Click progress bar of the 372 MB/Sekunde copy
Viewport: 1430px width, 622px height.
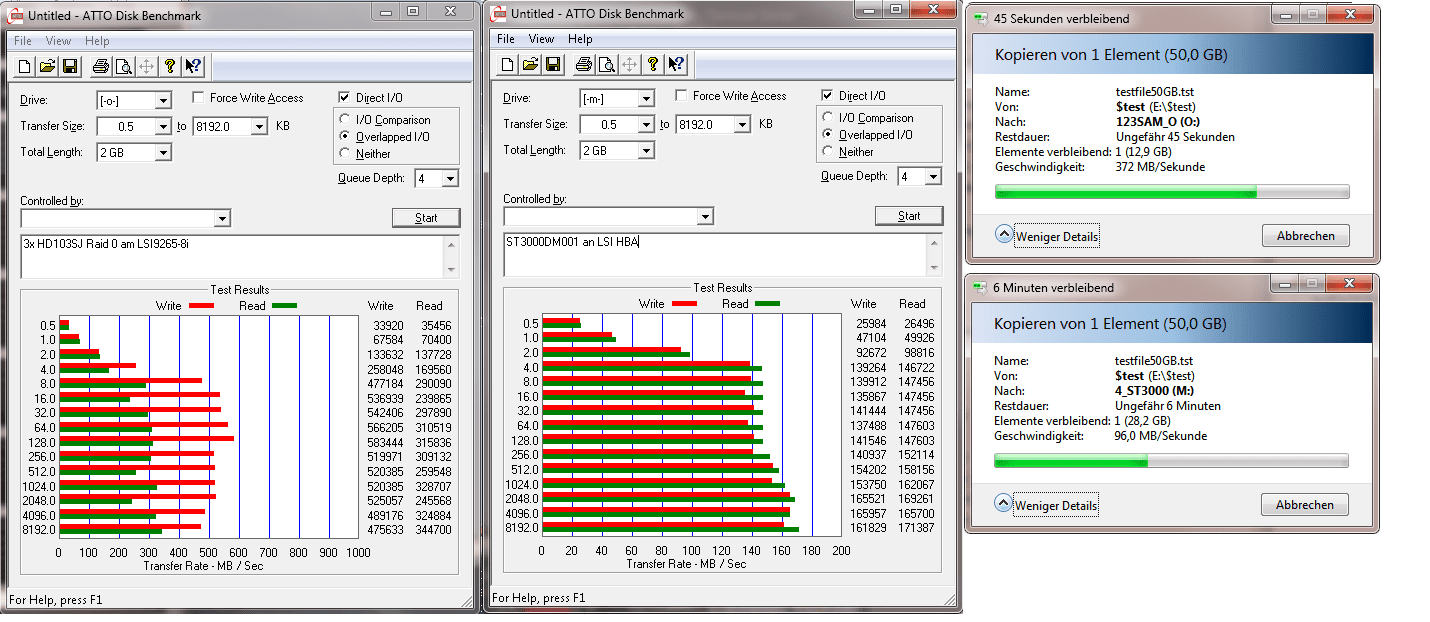[1171, 192]
